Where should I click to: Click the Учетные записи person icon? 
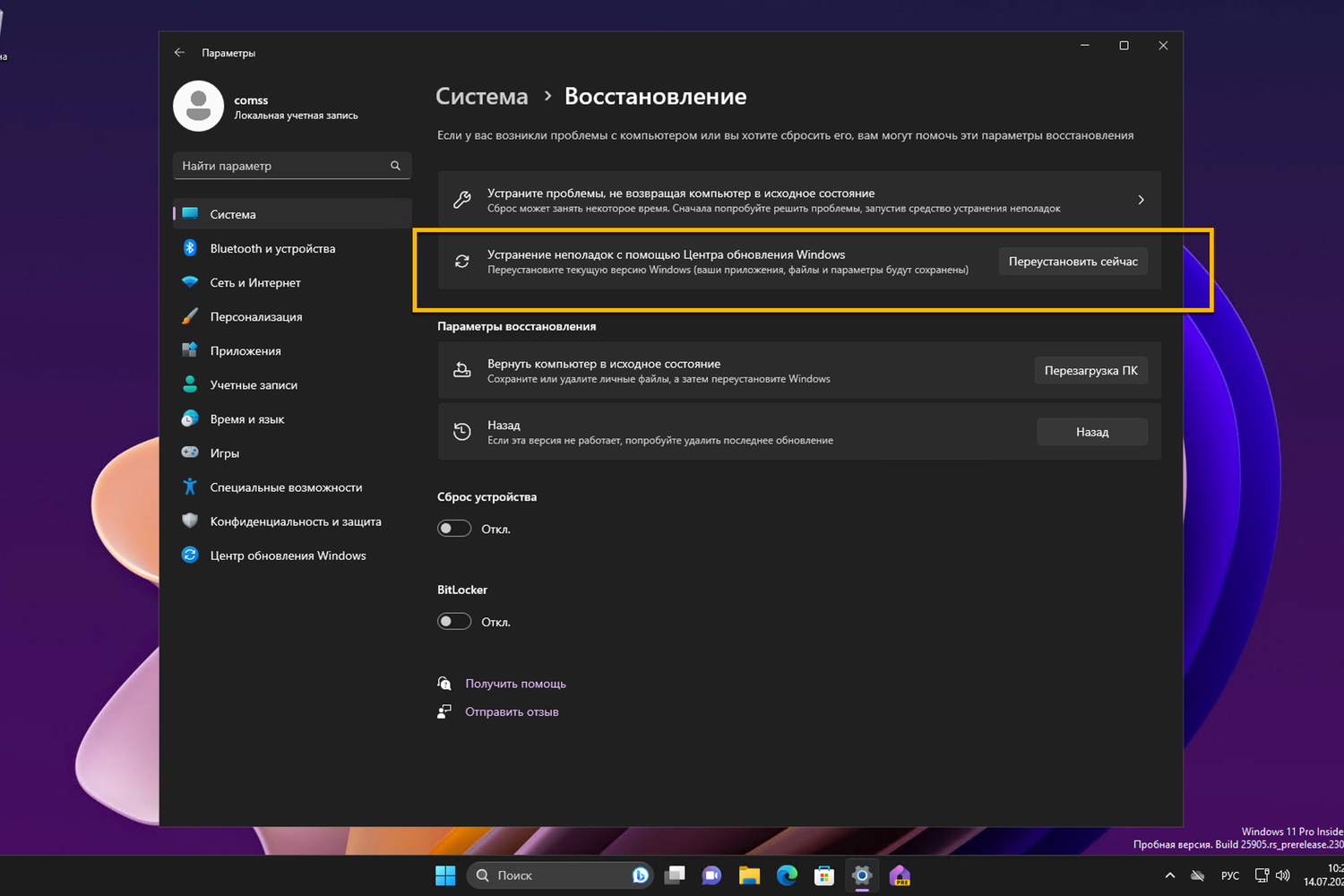point(190,384)
